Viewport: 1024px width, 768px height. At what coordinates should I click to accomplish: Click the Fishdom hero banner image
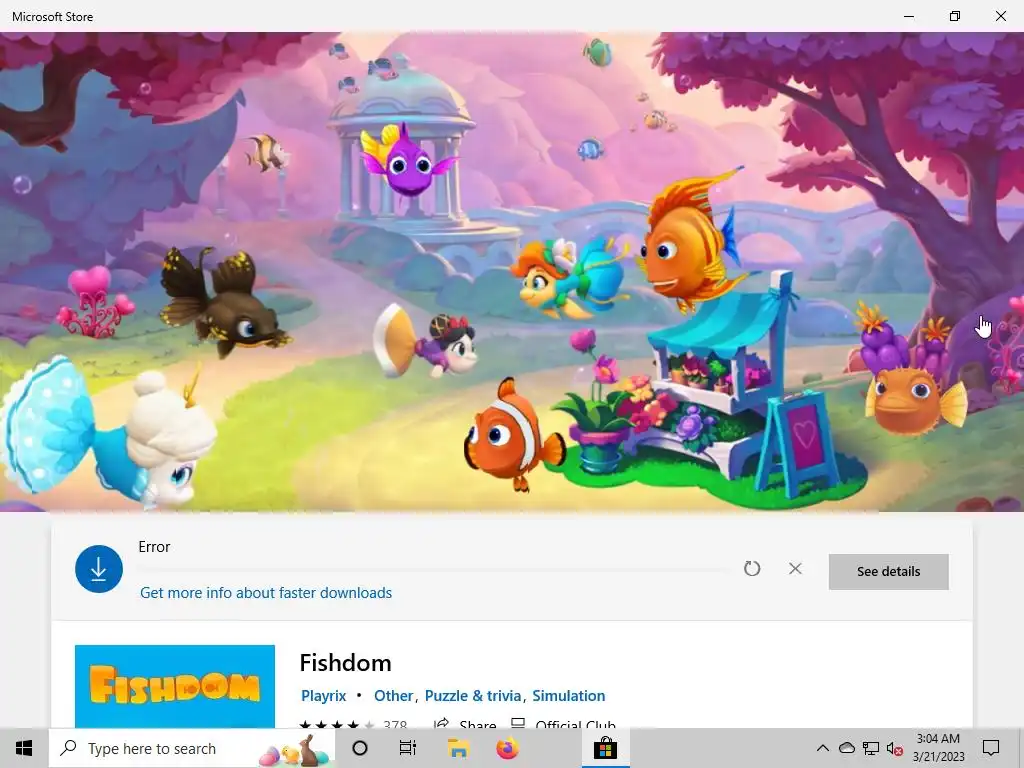[512, 272]
